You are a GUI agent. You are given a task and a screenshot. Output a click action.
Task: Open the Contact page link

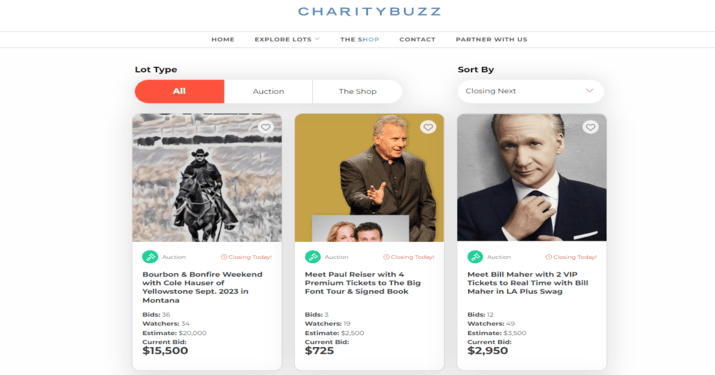417,40
